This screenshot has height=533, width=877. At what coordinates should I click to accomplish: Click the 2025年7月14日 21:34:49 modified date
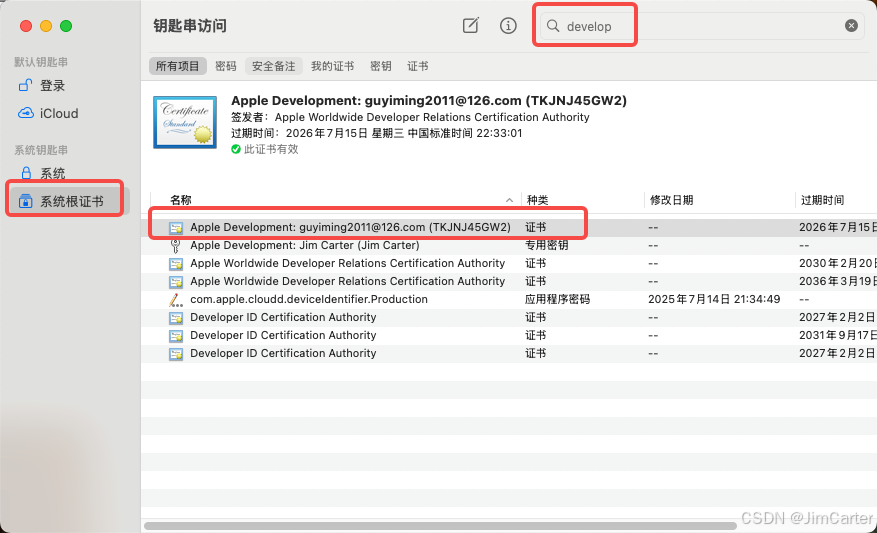point(714,299)
